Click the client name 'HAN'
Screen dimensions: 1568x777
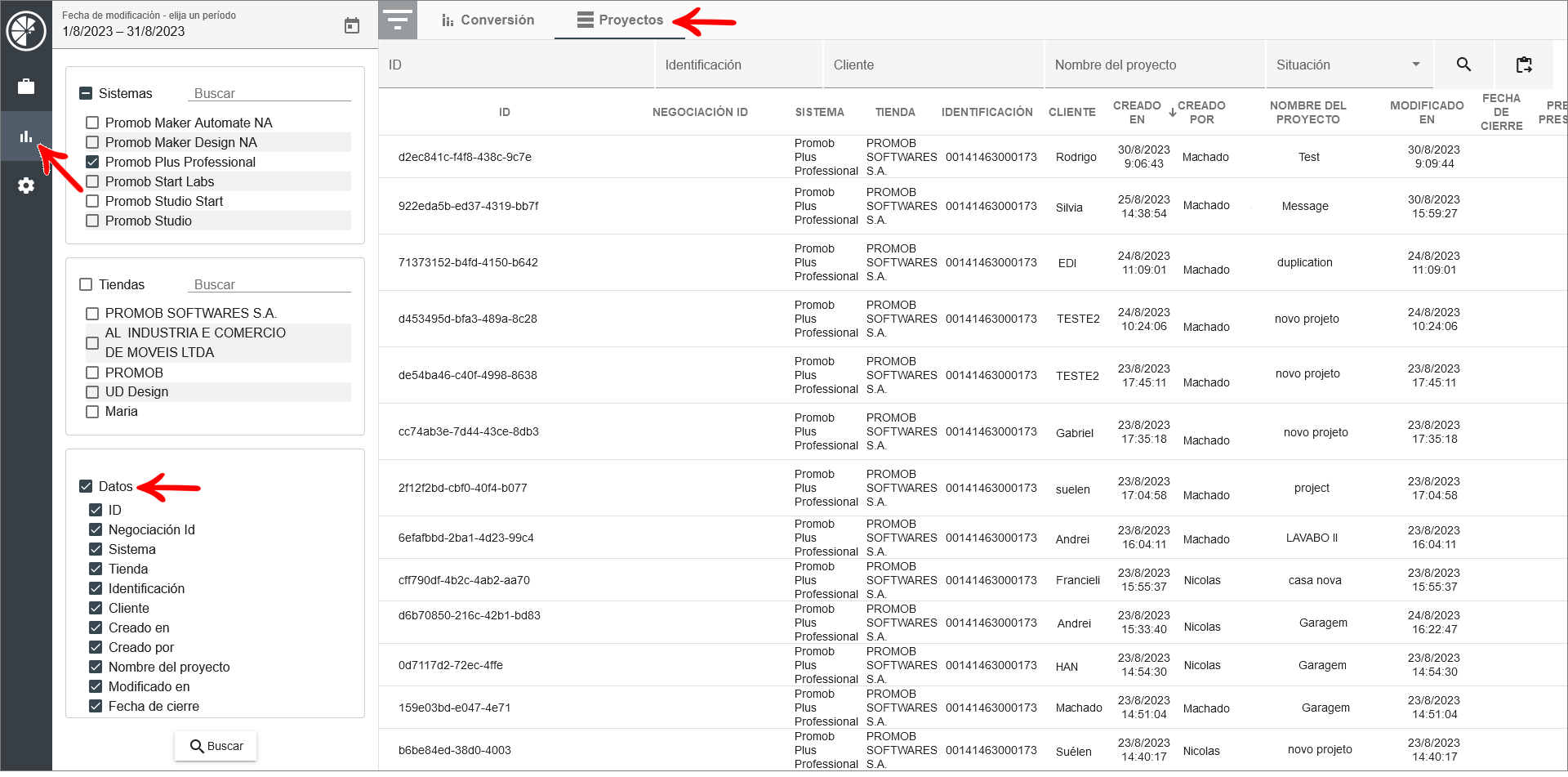tap(1067, 667)
